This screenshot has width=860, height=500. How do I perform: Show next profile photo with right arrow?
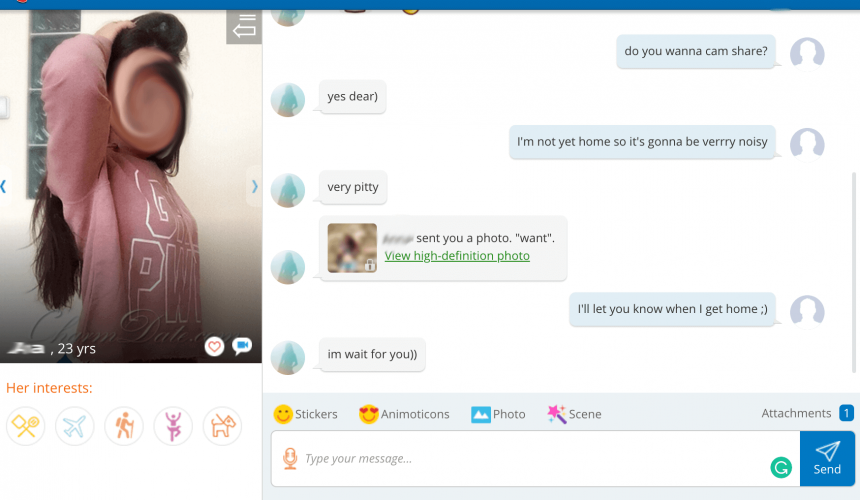click(x=254, y=186)
